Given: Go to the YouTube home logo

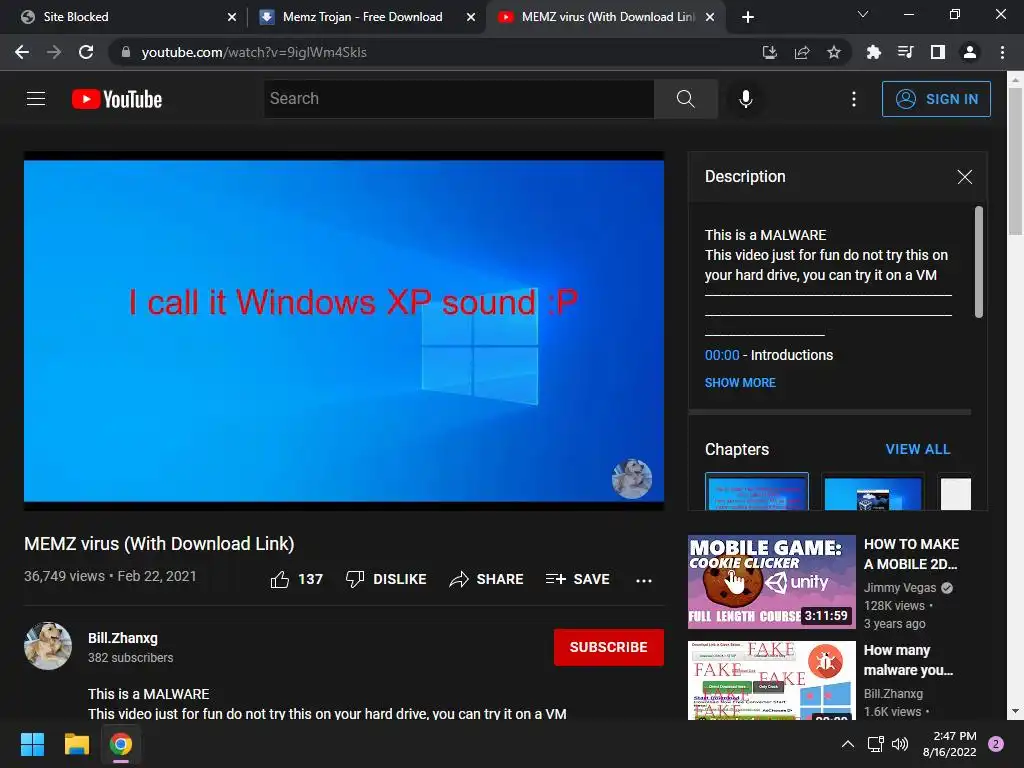Looking at the screenshot, I should (x=117, y=99).
